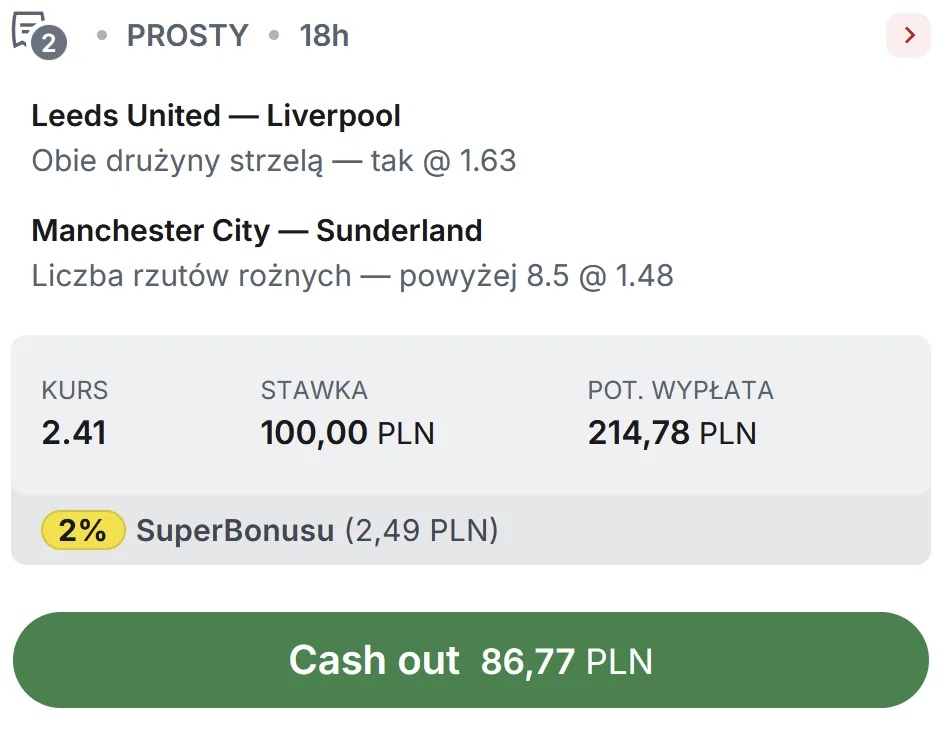The height and width of the screenshot is (742, 950).
Task: Click the POT. WYPŁATA label
Action: [x=680, y=390]
